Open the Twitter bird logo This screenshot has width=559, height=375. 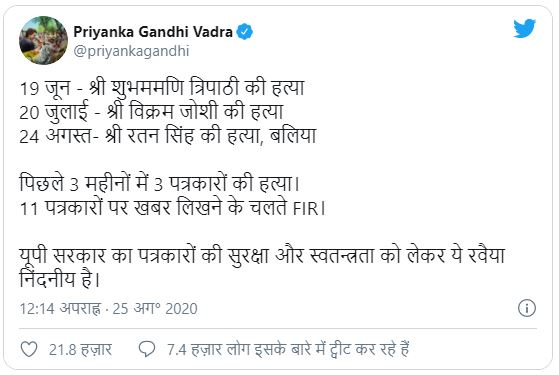tap(524, 28)
